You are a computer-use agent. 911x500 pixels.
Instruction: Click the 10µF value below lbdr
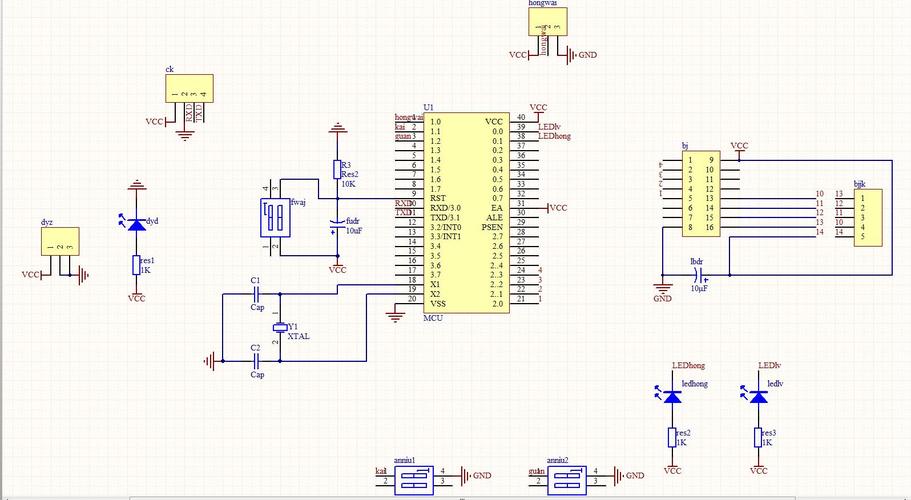coord(700,288)
